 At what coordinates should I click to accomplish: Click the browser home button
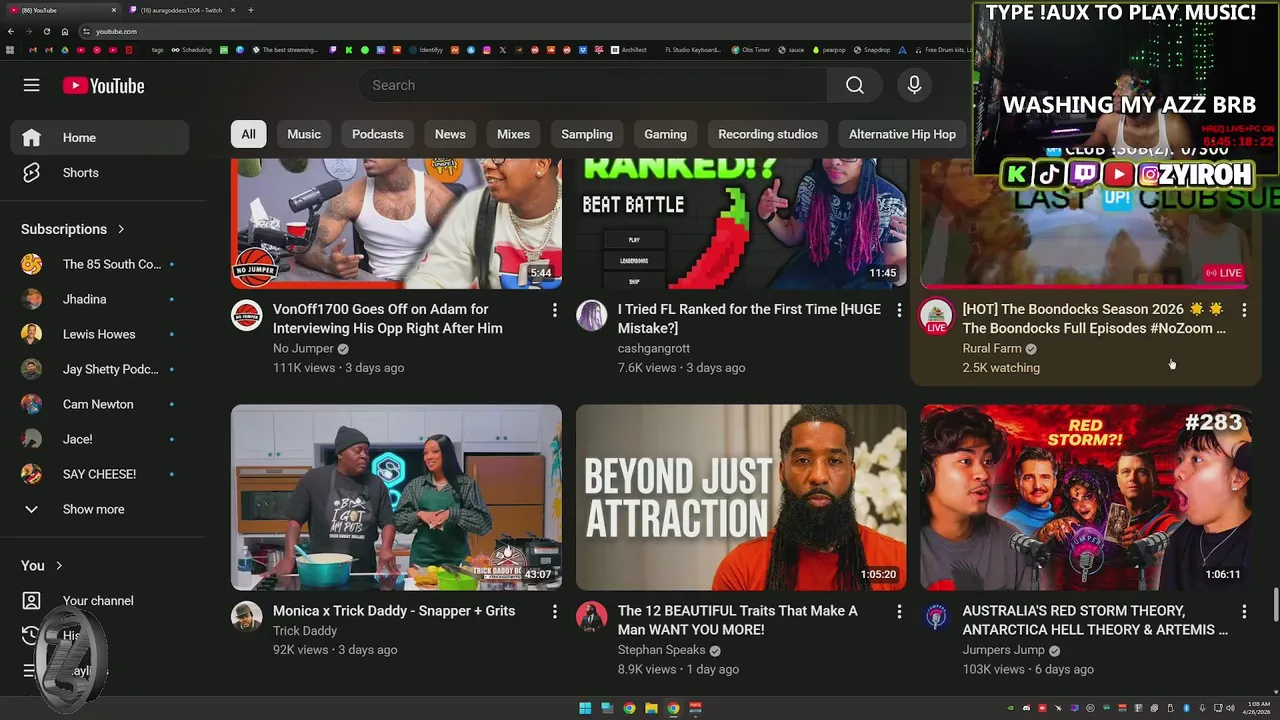pyautogui.click(x=65, y=31)
